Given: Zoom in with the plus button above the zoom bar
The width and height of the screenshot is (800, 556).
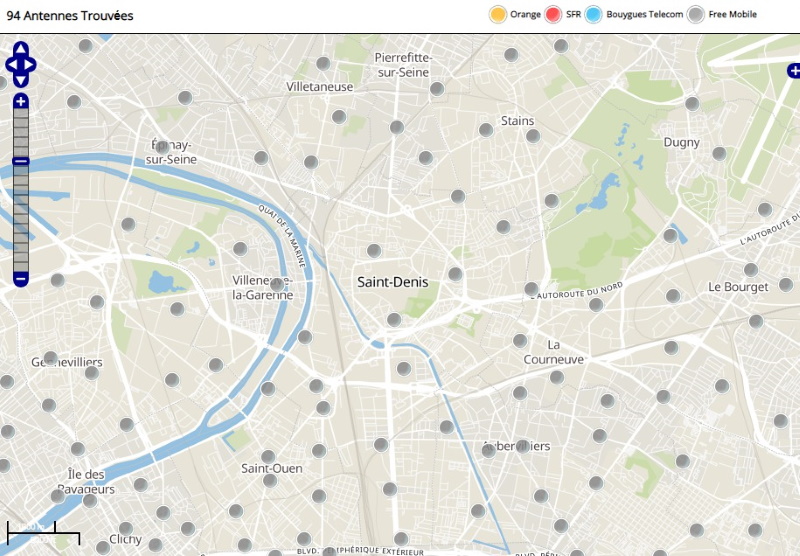Looking at the screenshot, I should (x=20, y=102).
